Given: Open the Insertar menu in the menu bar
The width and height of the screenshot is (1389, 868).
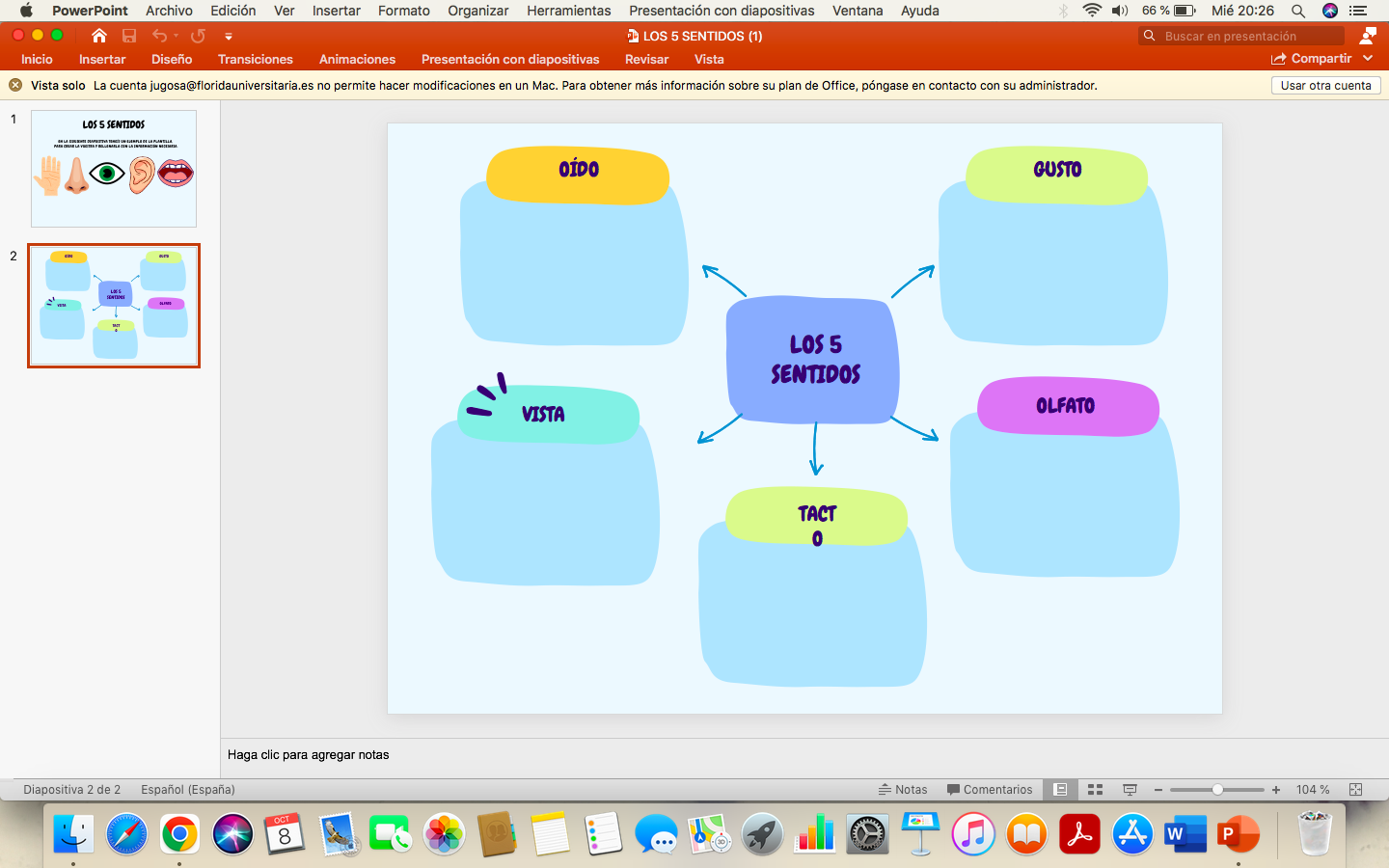Looking at the screenshot, I should pyautogui.click(x=336, y=11).
